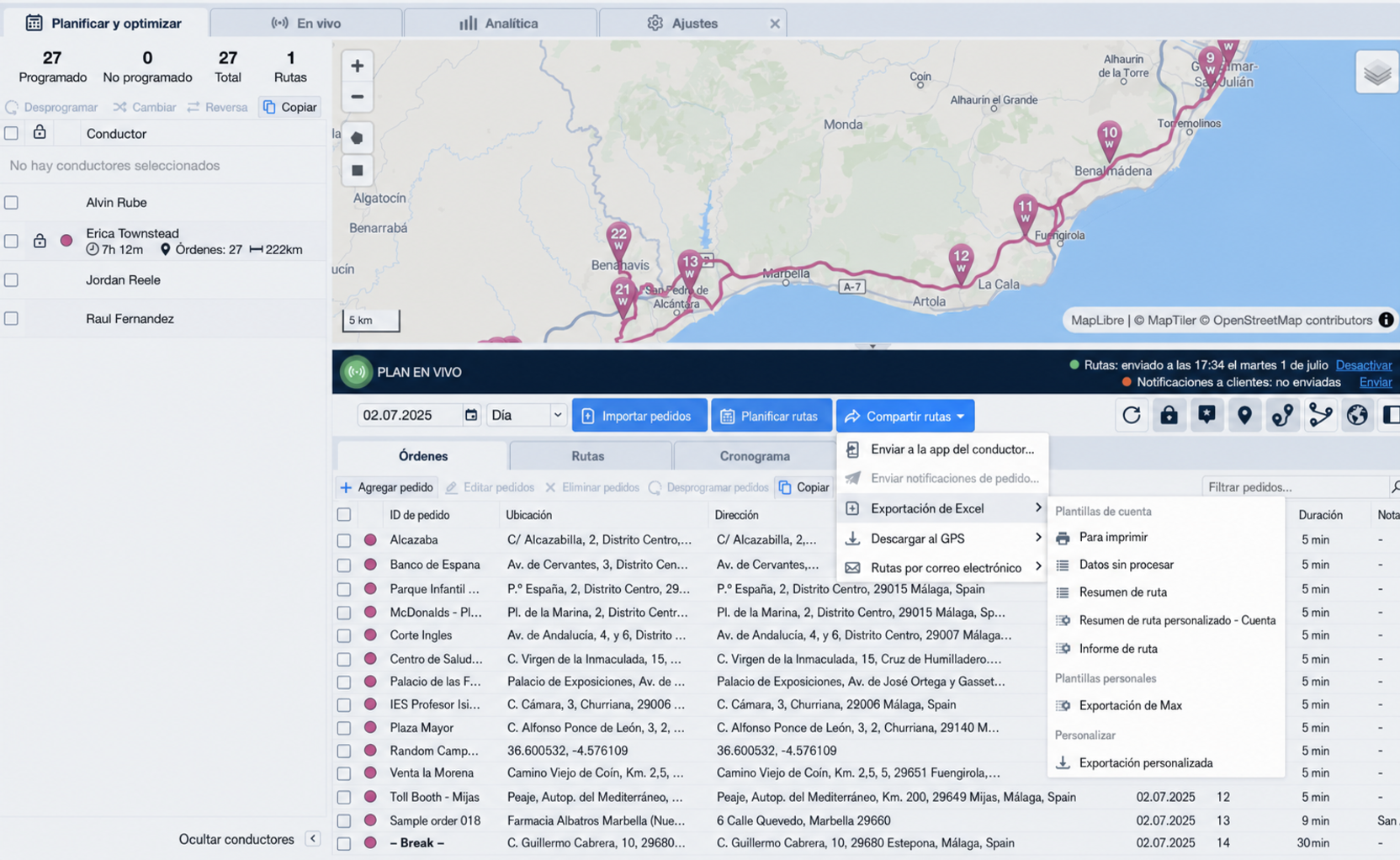1400x860 pixels.
Task: Check the Jordan Reele driver checkbox
Action: (11, 279)
